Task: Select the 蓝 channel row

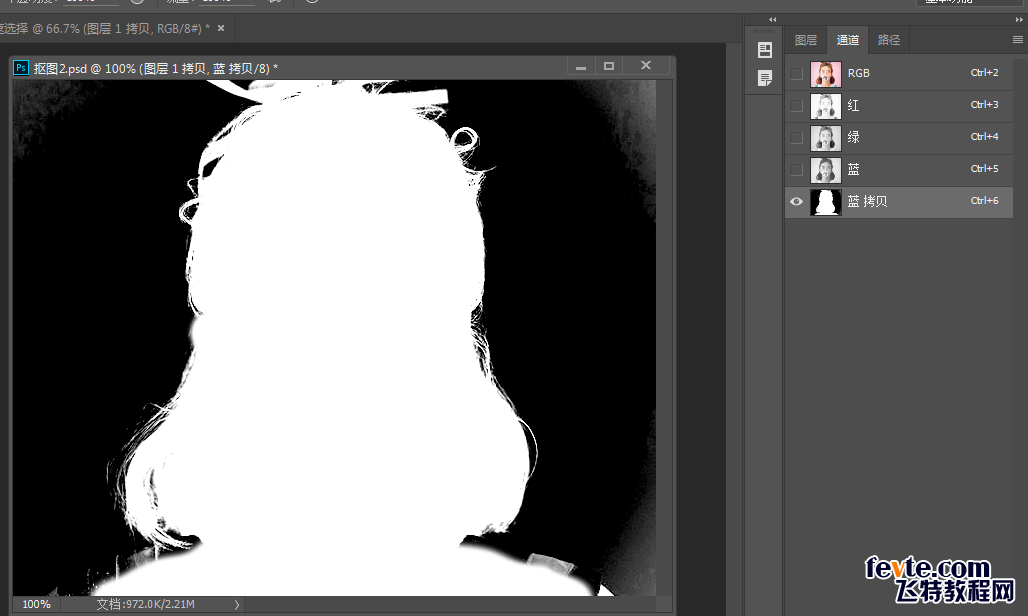Action: tap(899, 170)
